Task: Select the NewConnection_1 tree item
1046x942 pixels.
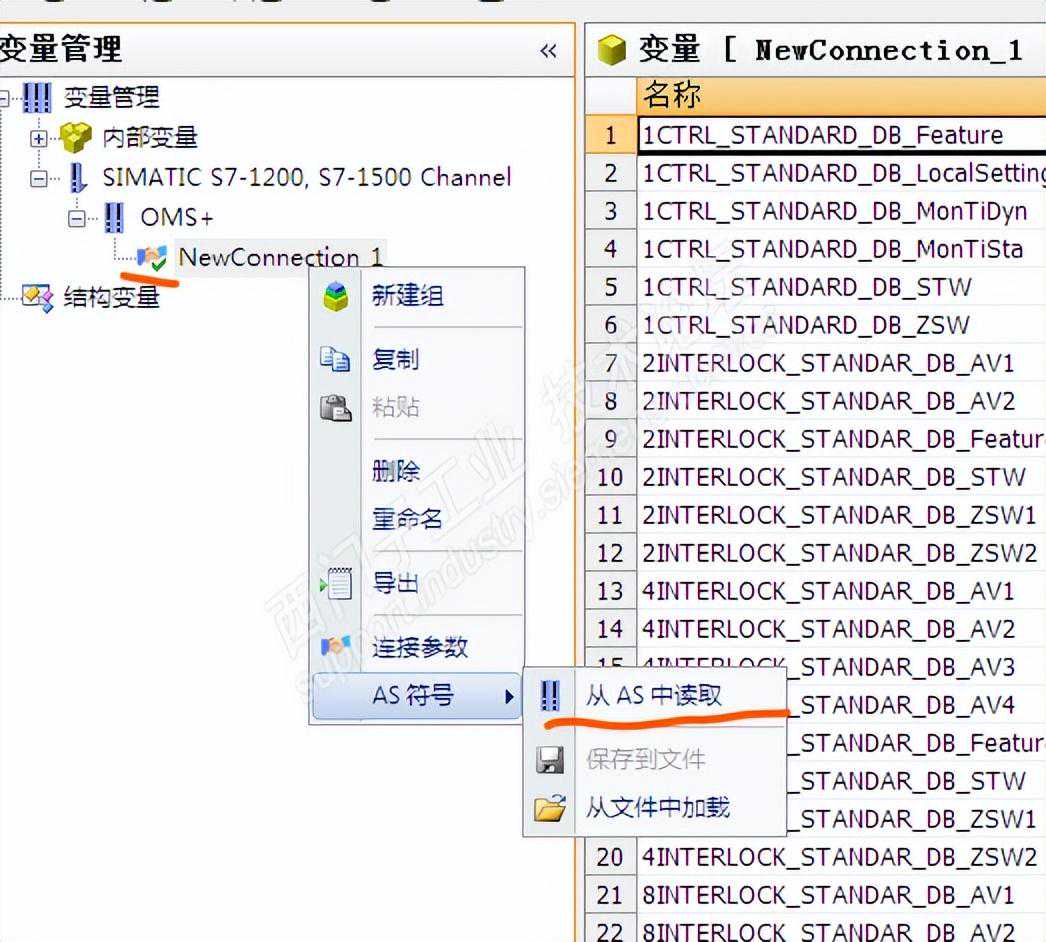Action: click(280, 257)
